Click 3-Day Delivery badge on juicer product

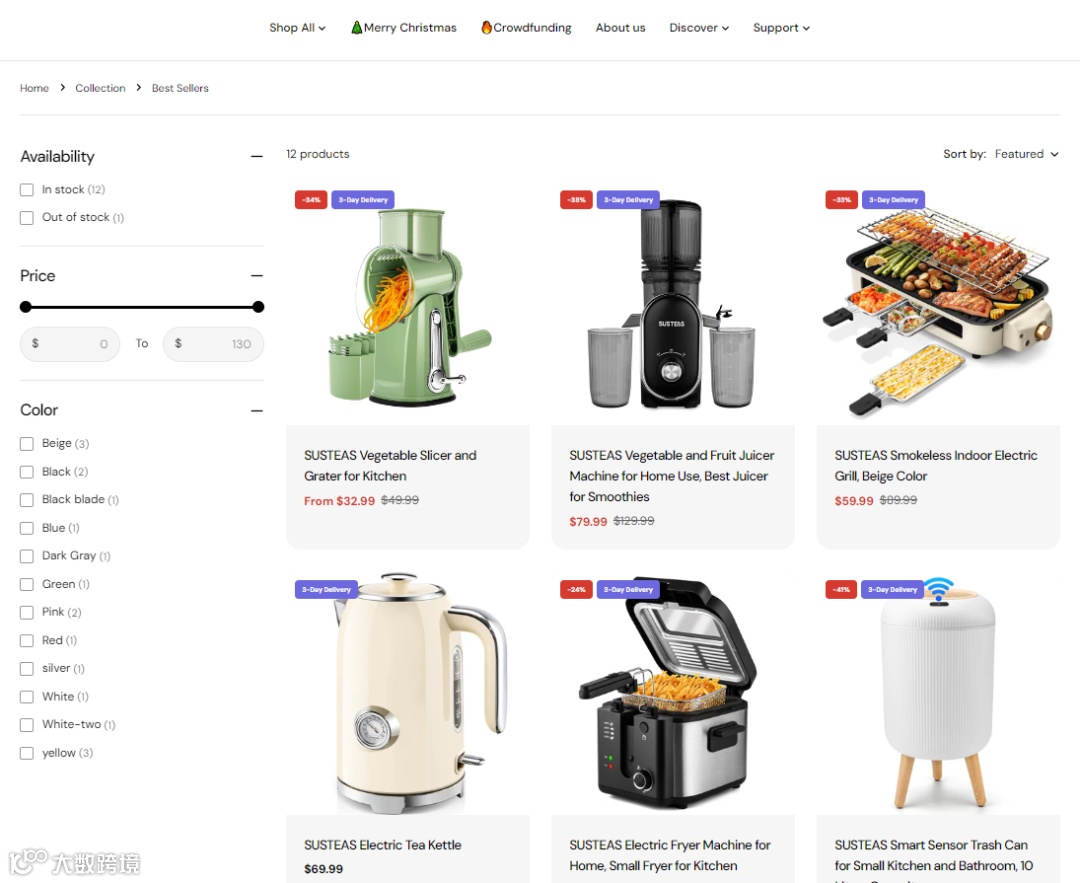click(x=628, y=200)
